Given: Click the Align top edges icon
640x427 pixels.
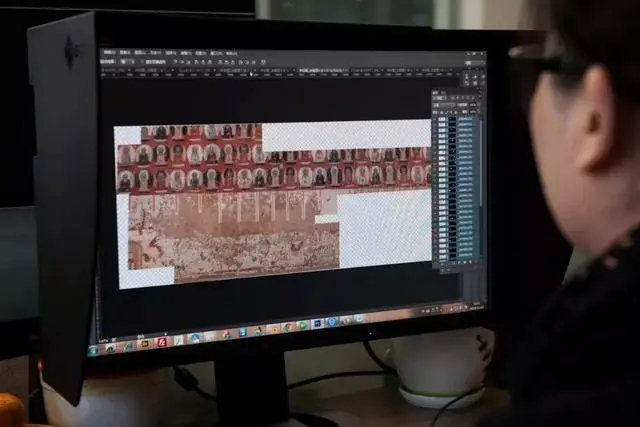Looking at the screenshot, I should click(176, 62).
